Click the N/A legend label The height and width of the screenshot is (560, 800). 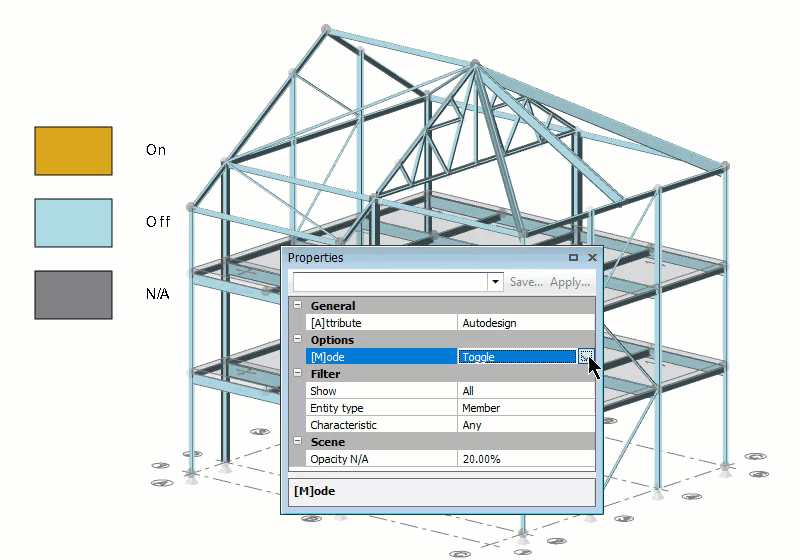(x=157, y=294)
